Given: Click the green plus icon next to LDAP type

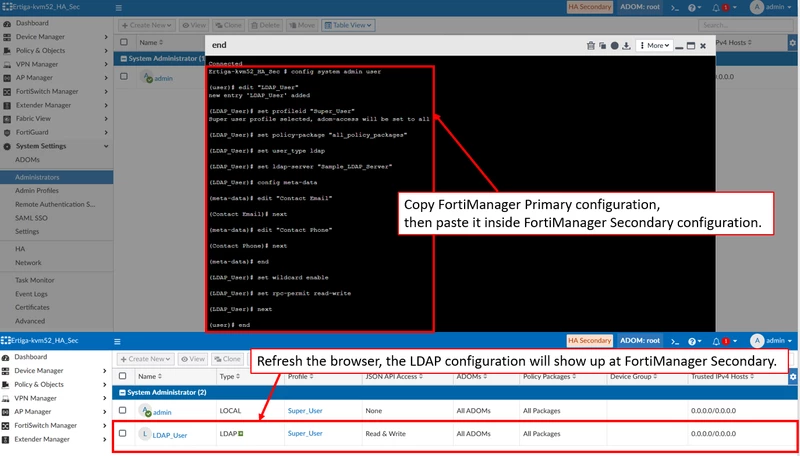Looking at the screenshot, I should point(241,434).
